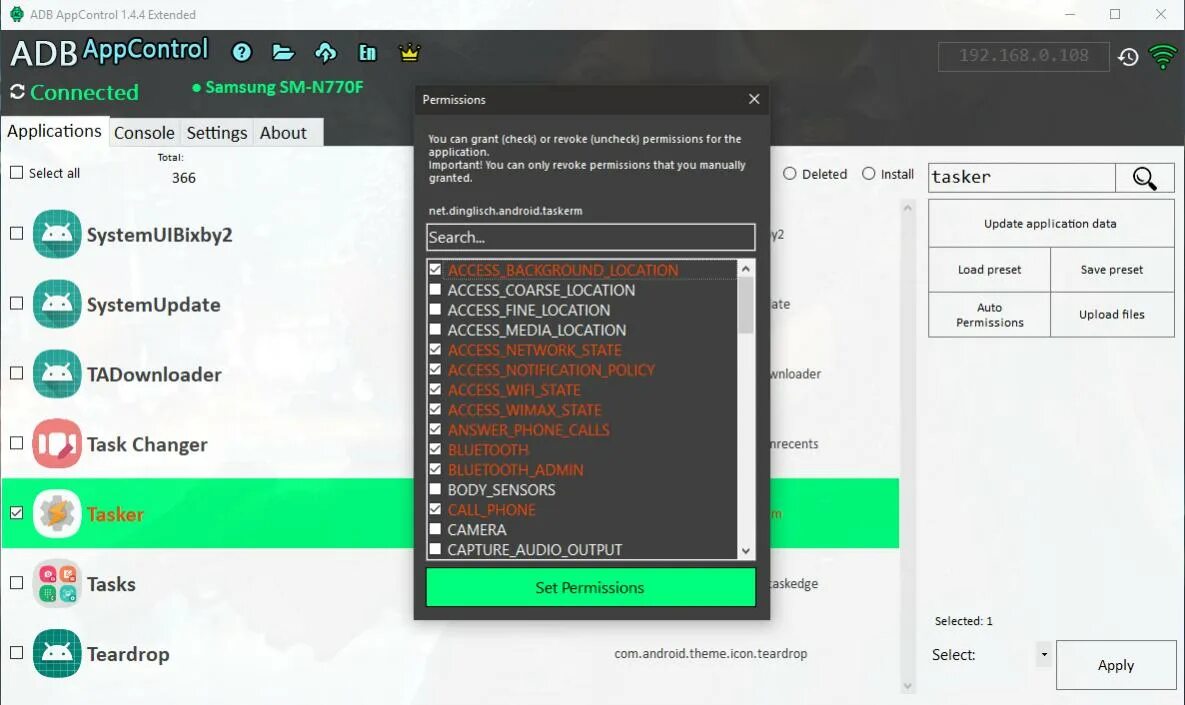Switch to the Settings tab
Image resolution: width=1185 pixels, height=705 pixels.
(217, 132)
